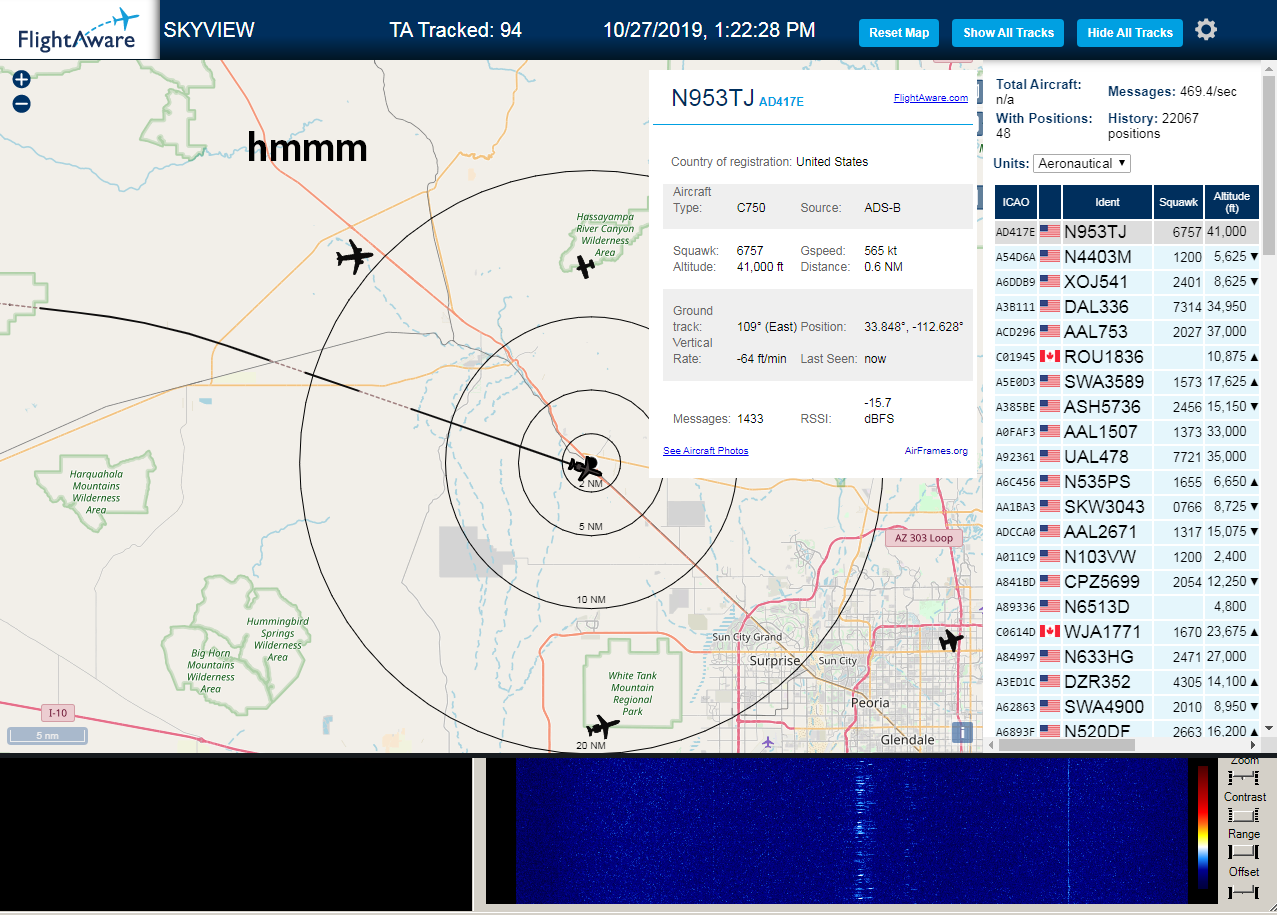This screenshot has height=915, width=1277.
Task: Select the AAL2671 table row
Action: 1126,531
